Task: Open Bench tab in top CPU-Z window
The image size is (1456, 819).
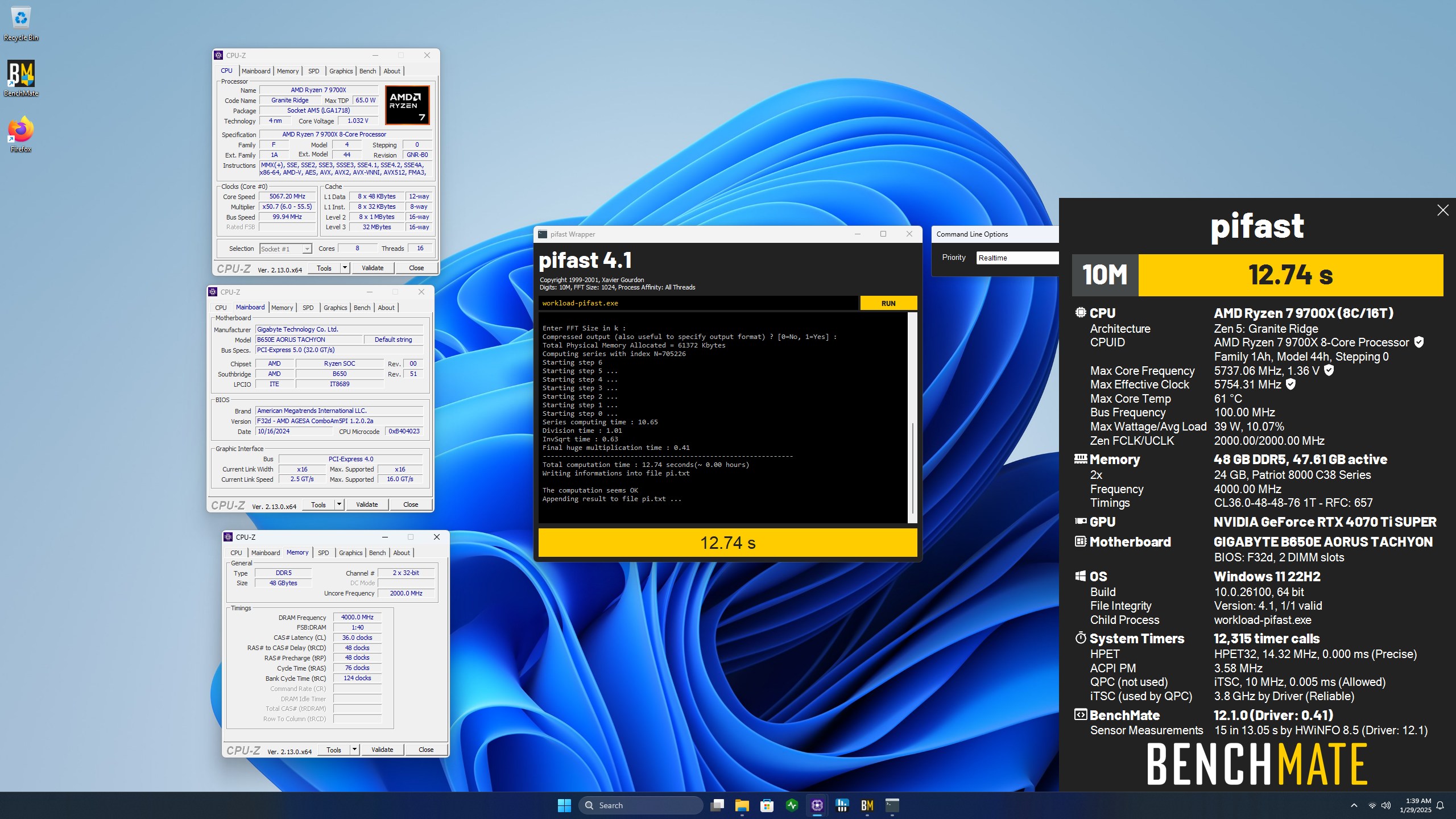Action: (x=368, y=71)
